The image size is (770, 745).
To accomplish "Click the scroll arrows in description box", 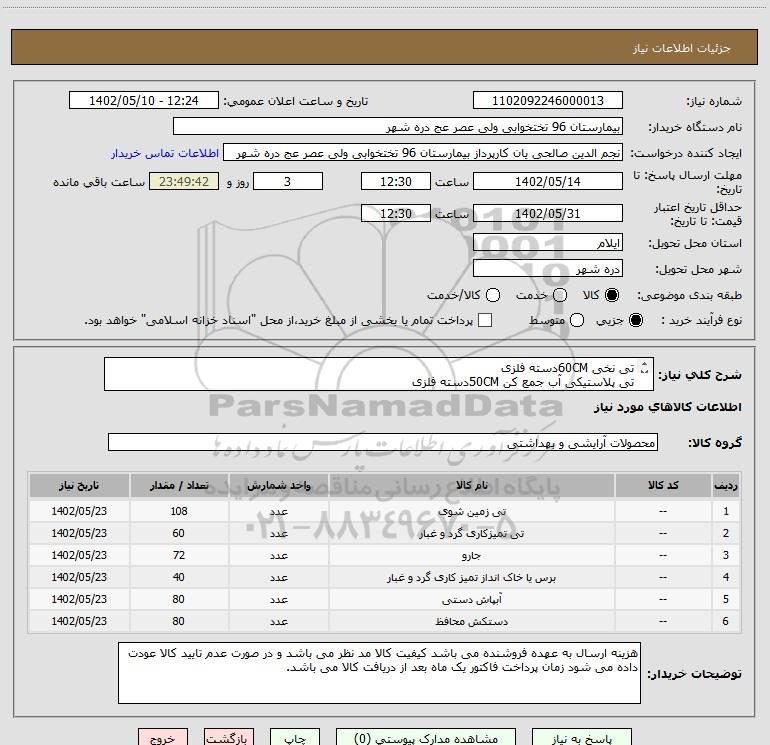I will 645,367.
